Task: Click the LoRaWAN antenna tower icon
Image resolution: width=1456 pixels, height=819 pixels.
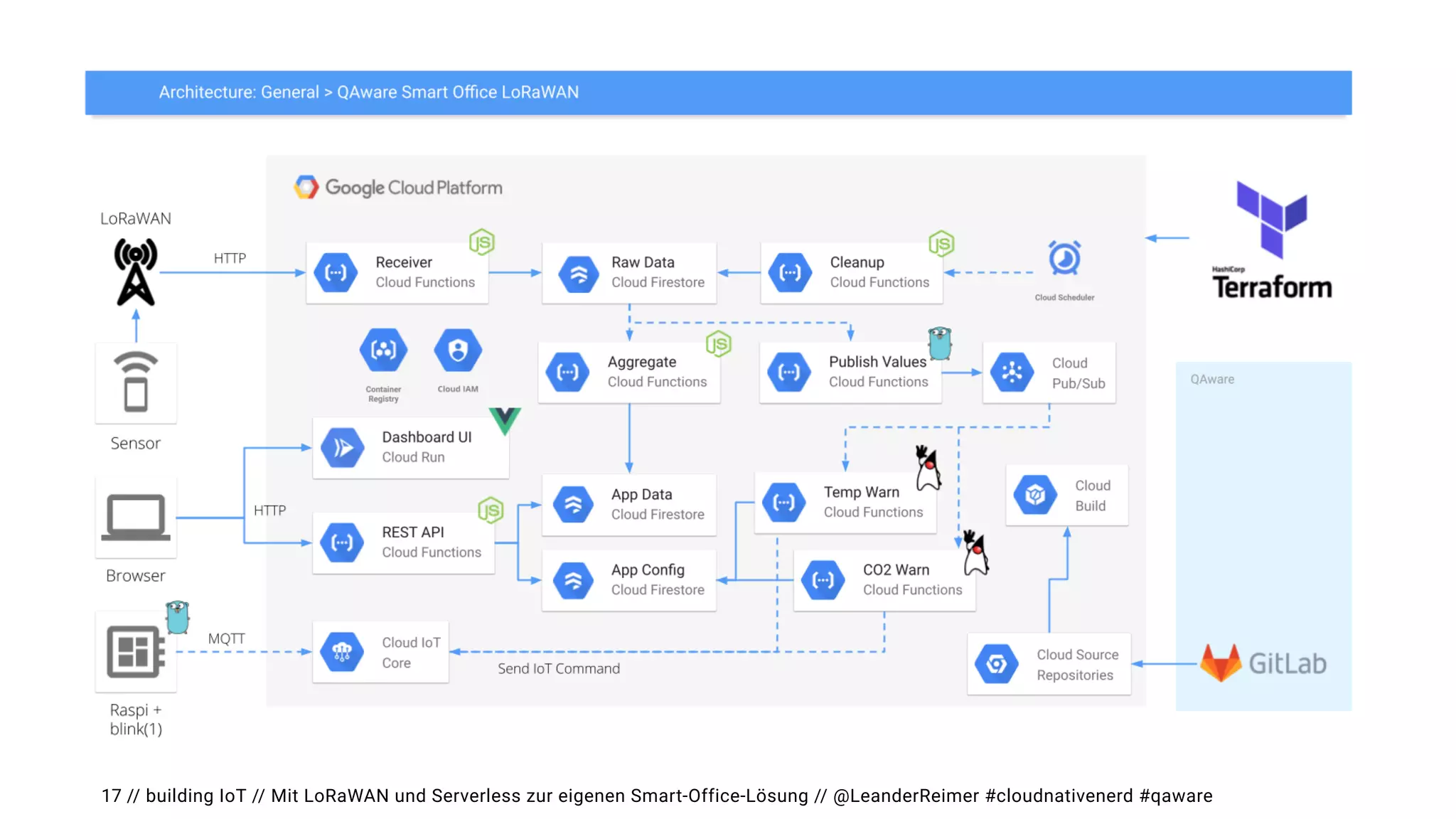Action: (x=136, y=273)
